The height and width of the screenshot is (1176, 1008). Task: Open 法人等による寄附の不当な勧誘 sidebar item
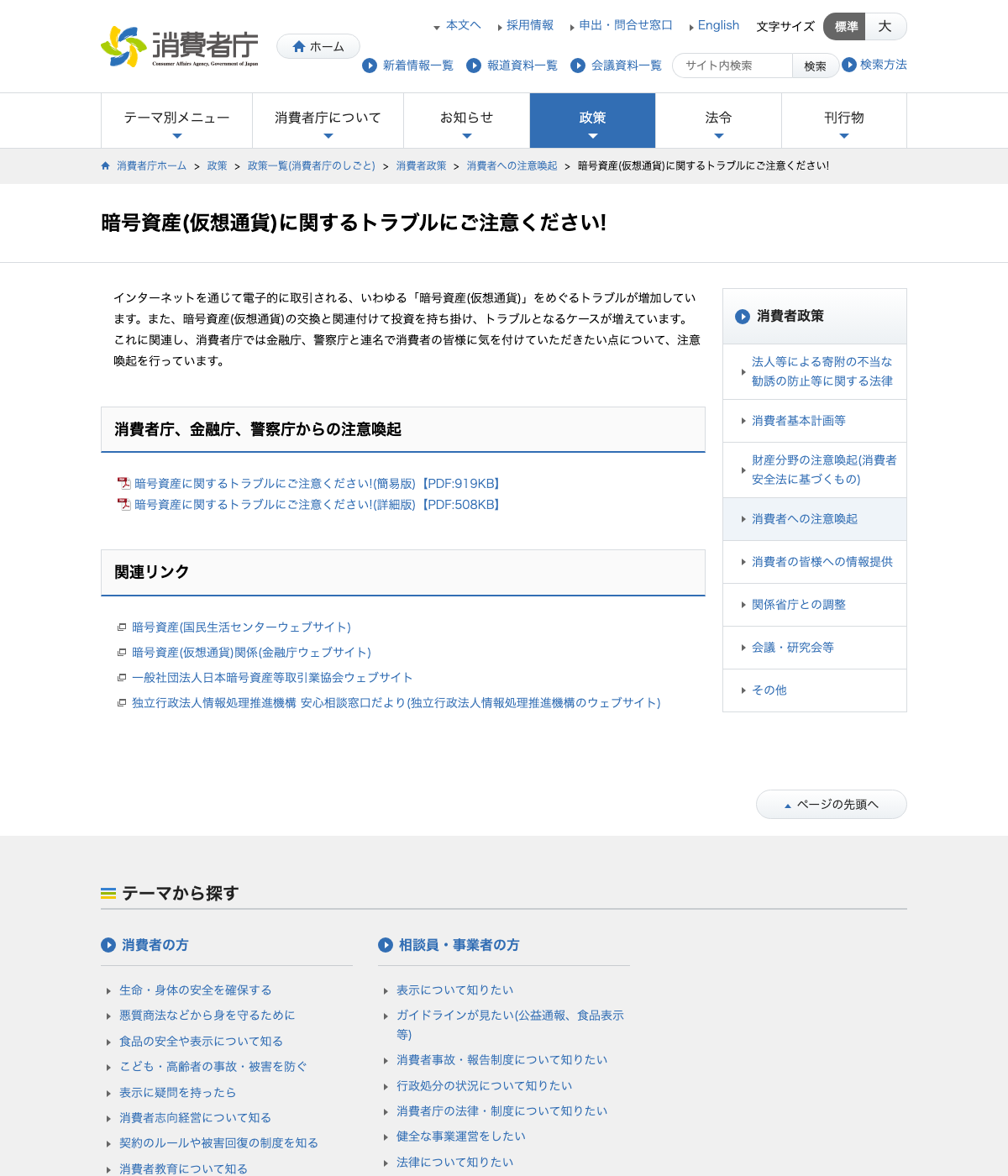pyautogui.click(x=815, y=371)
